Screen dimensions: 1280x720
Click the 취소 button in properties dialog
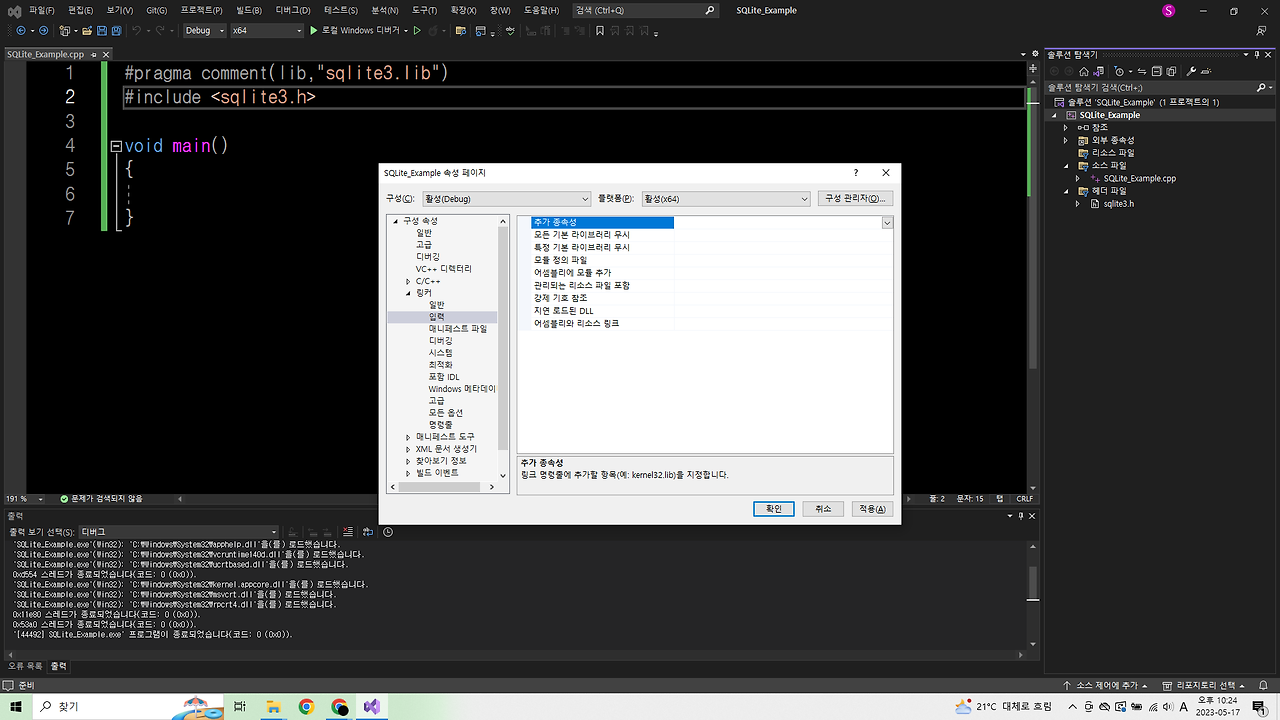pos(823,508)
